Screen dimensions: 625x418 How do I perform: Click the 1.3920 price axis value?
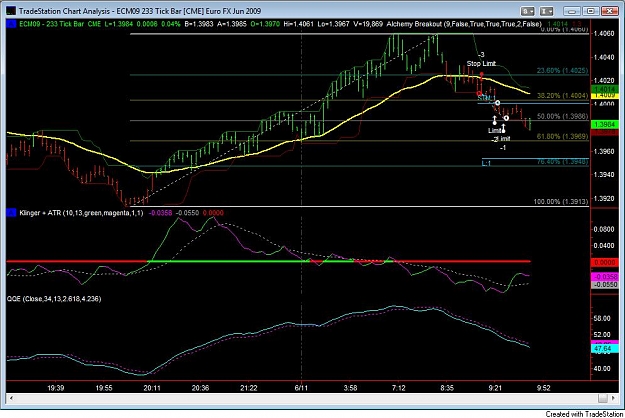point(604,198)
